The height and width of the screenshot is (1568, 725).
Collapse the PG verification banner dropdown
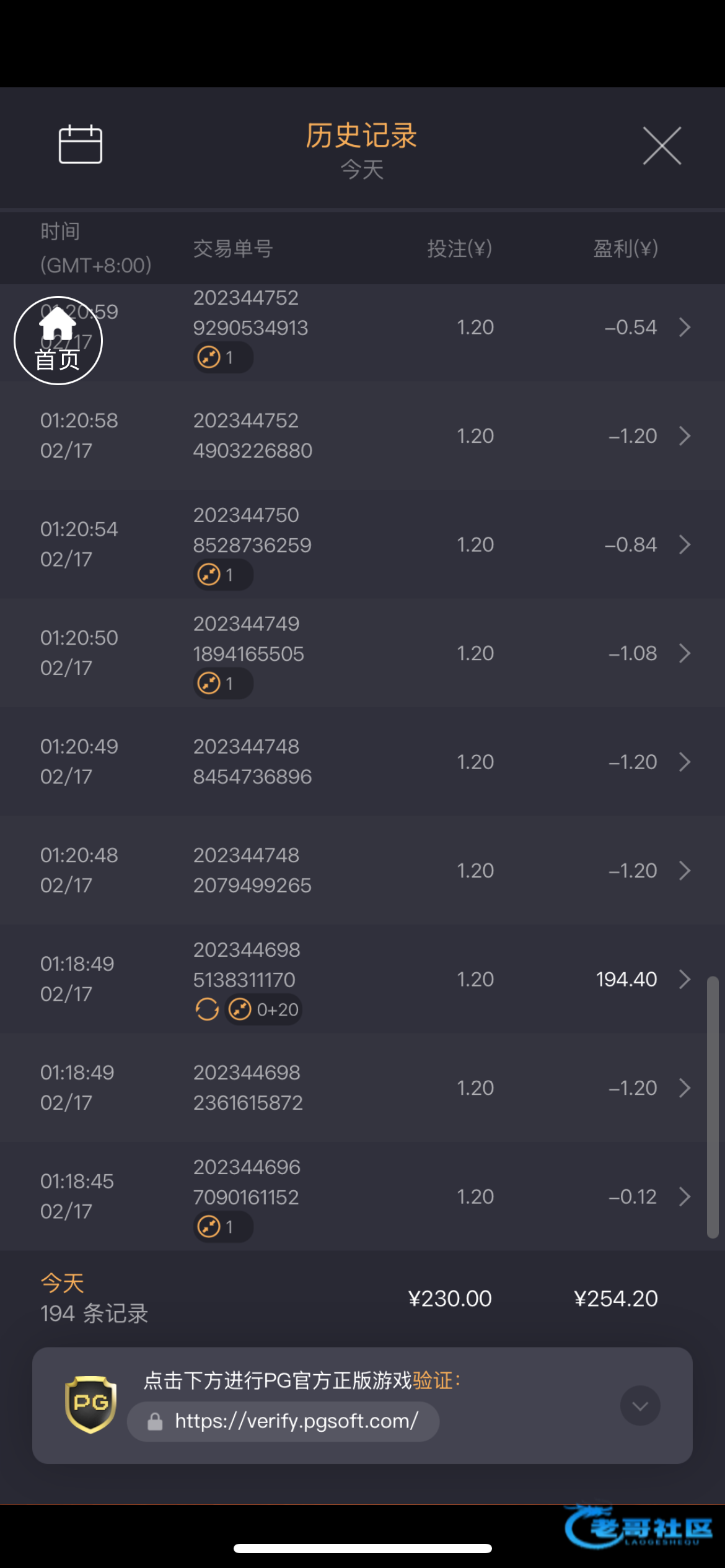pos(639,1405)
